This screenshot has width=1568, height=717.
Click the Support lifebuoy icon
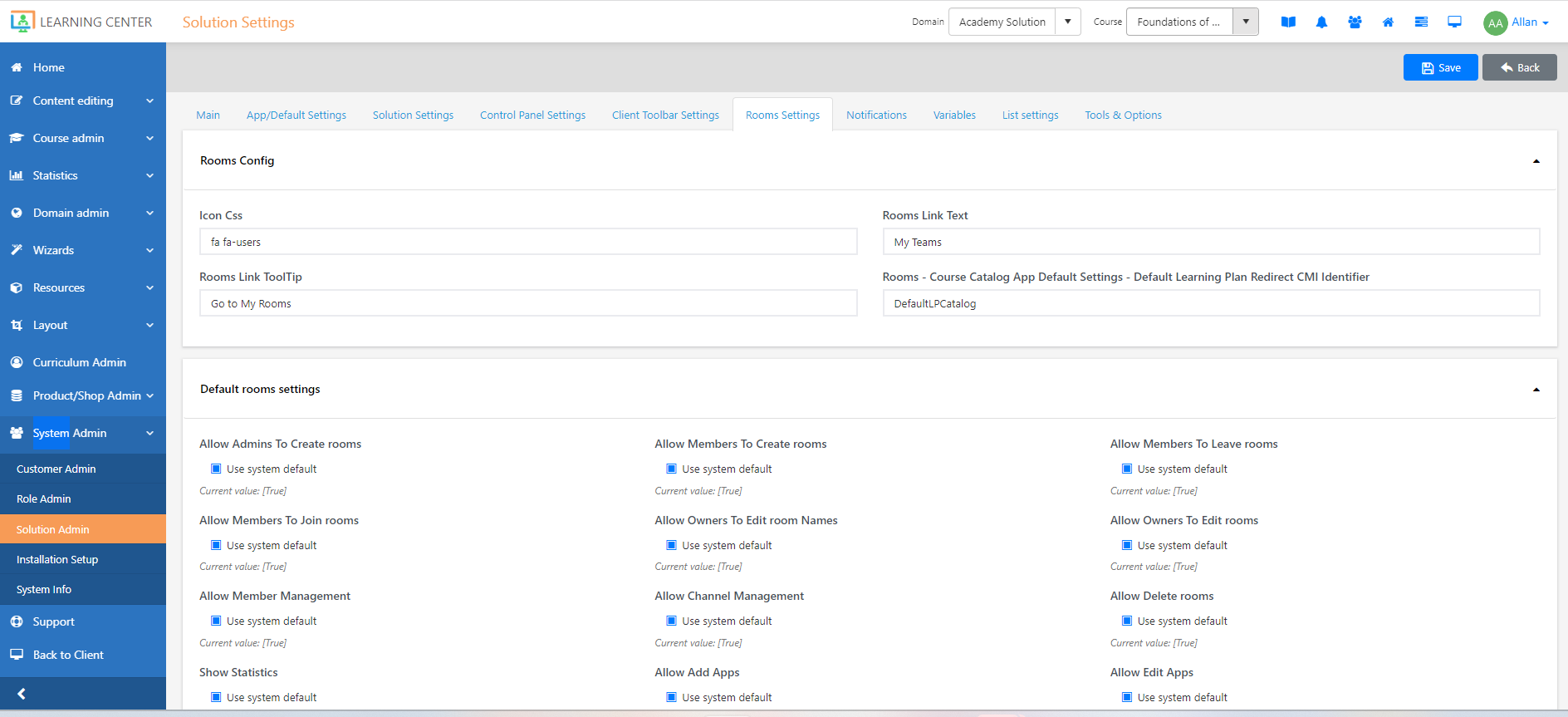coord(17,621)
